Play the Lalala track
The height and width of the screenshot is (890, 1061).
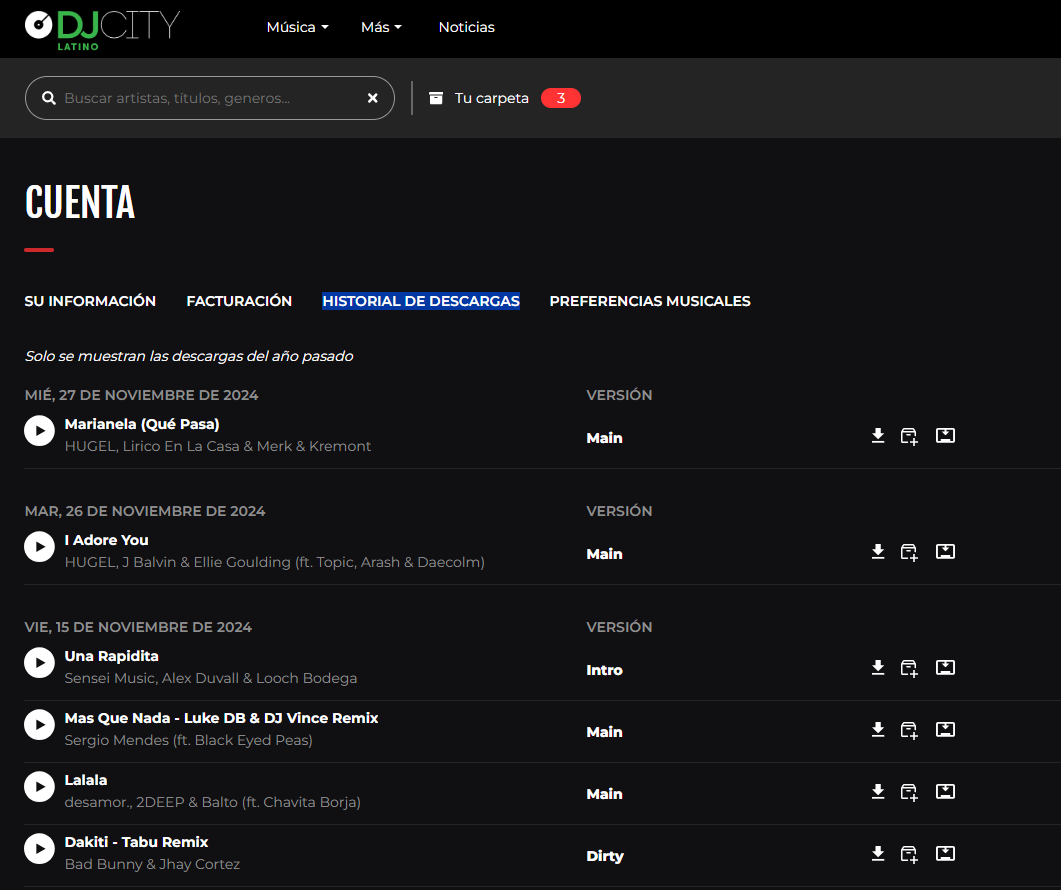39,787
